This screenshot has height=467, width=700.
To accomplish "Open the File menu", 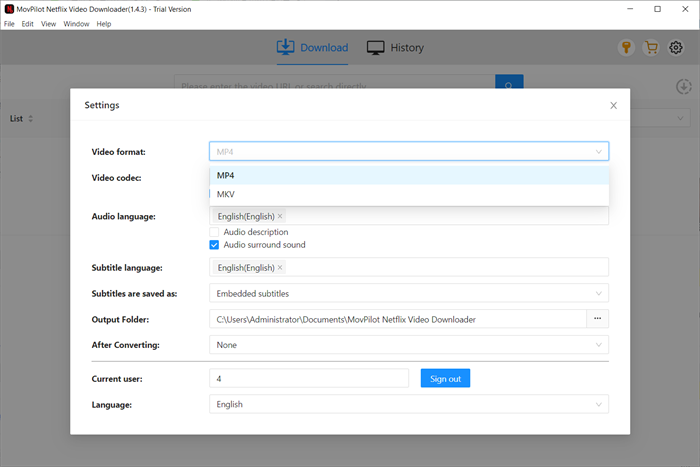I will (x=9, y=24).
